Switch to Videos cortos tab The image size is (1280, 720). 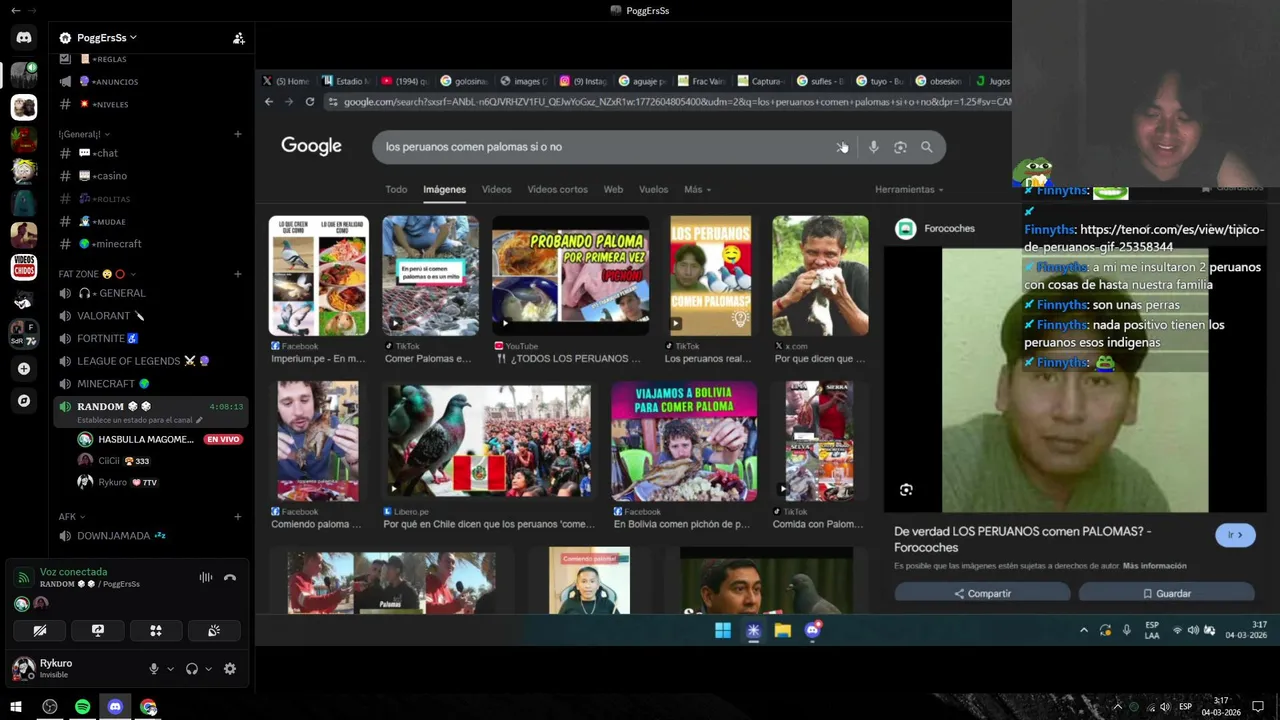pos(558,189)
